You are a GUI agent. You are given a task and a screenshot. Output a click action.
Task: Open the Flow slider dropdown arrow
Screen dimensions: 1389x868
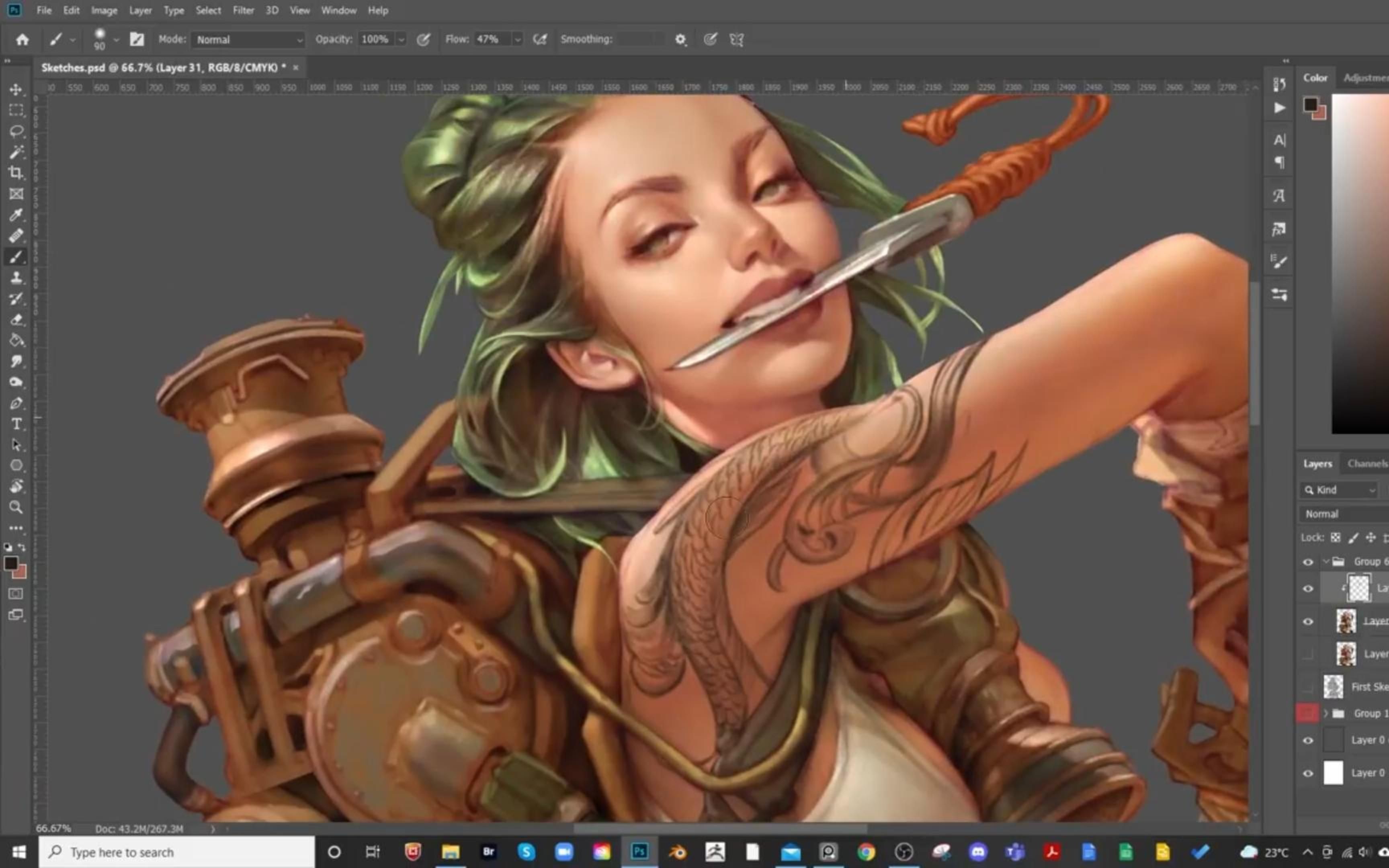(517, 40)
